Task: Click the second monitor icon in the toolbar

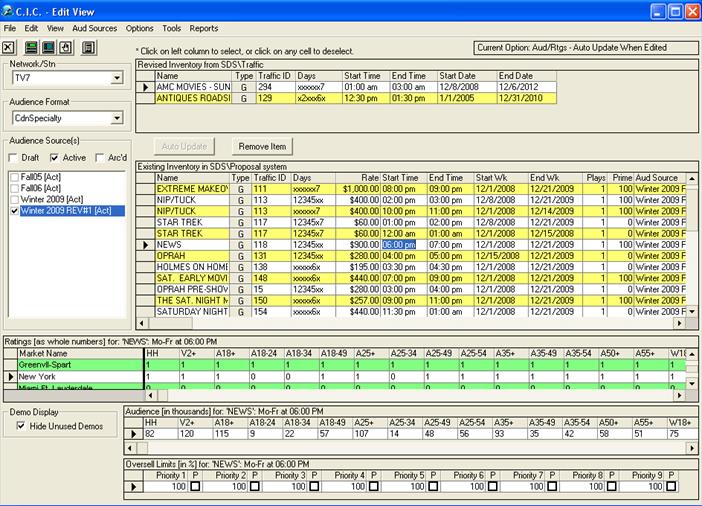Action: point(48,47)
